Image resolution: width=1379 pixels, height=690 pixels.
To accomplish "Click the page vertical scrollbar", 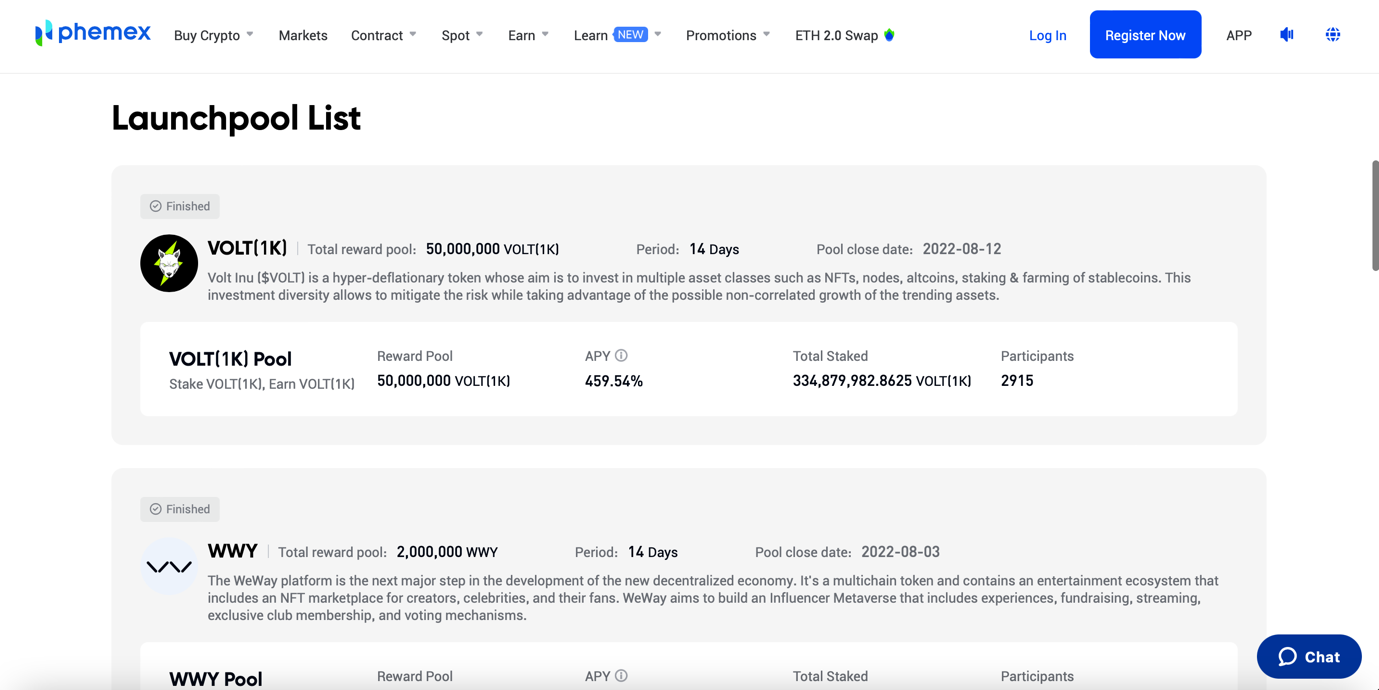I will click(1375, 215).
